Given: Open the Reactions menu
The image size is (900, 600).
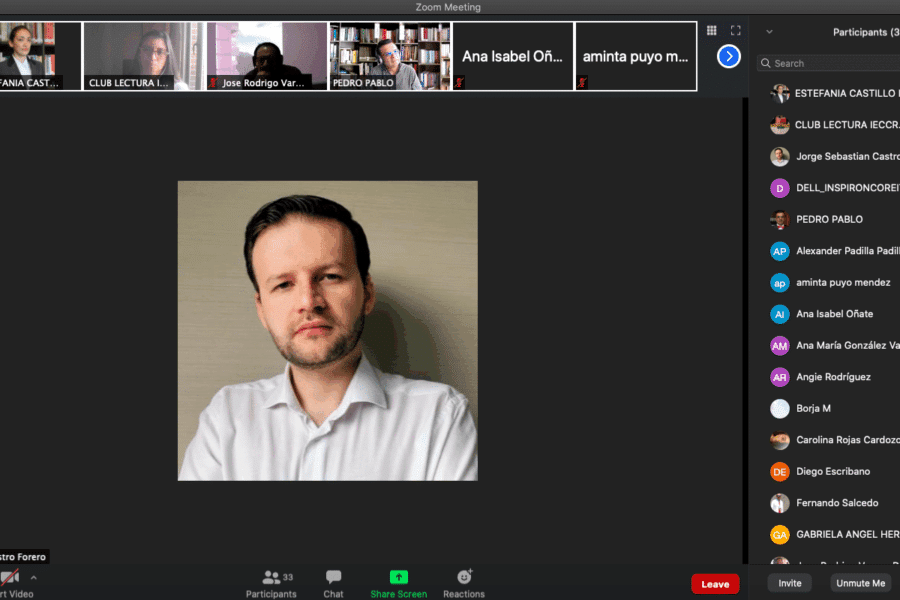Looking at the screenshot, I should click(x=464, y=583).
